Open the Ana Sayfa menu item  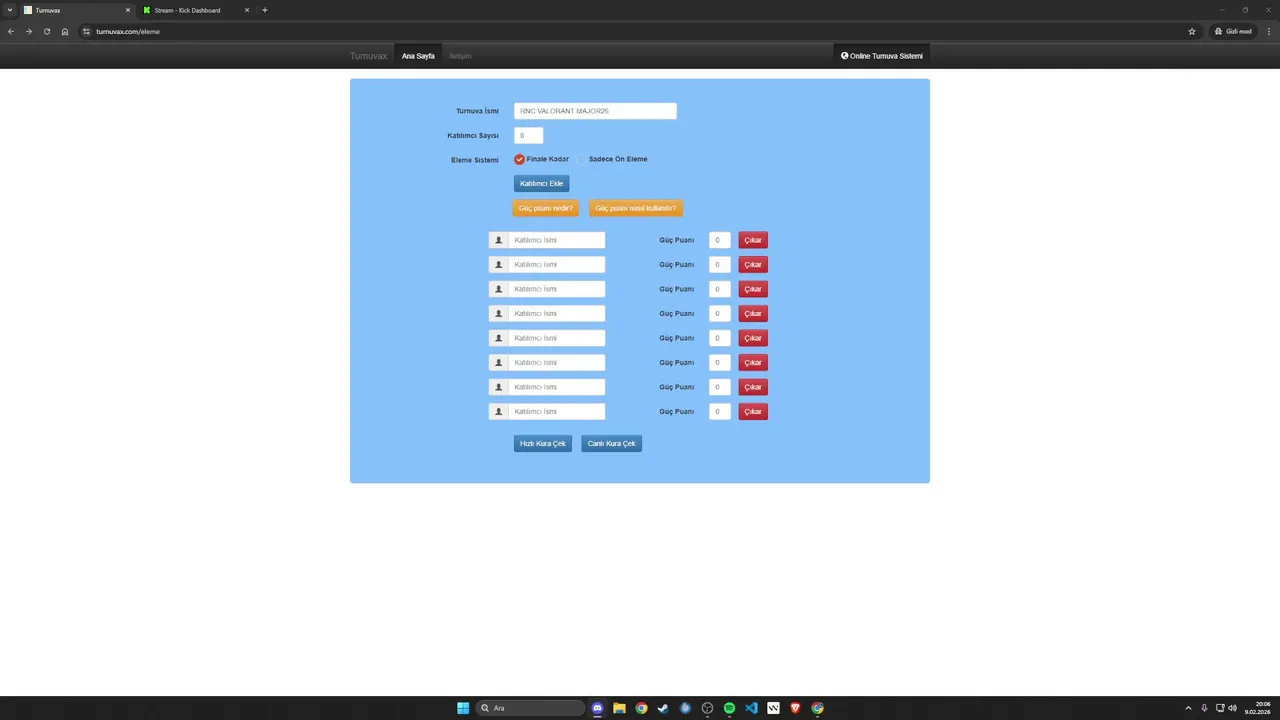pyautogui.click(x=418, y=56)
